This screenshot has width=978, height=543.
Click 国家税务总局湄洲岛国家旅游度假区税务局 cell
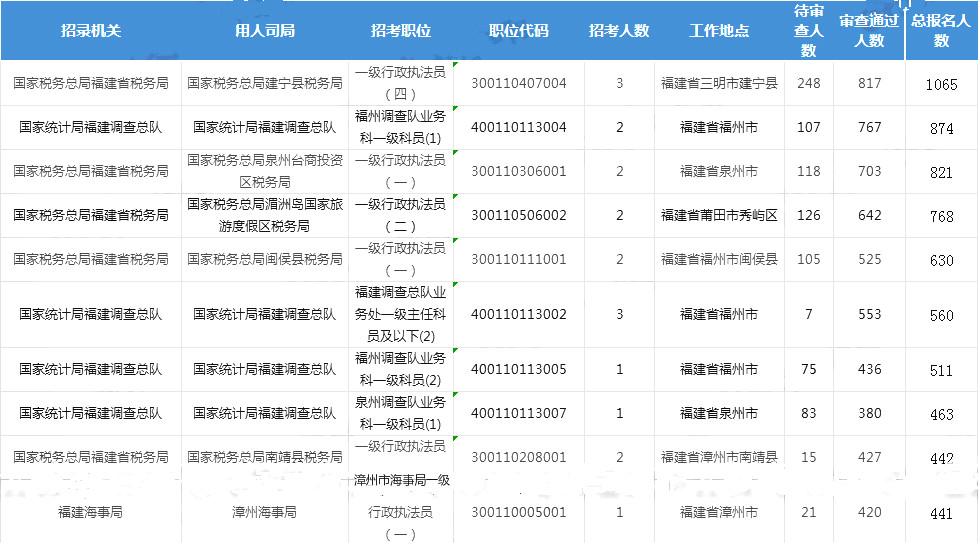(x=265, y=215)
